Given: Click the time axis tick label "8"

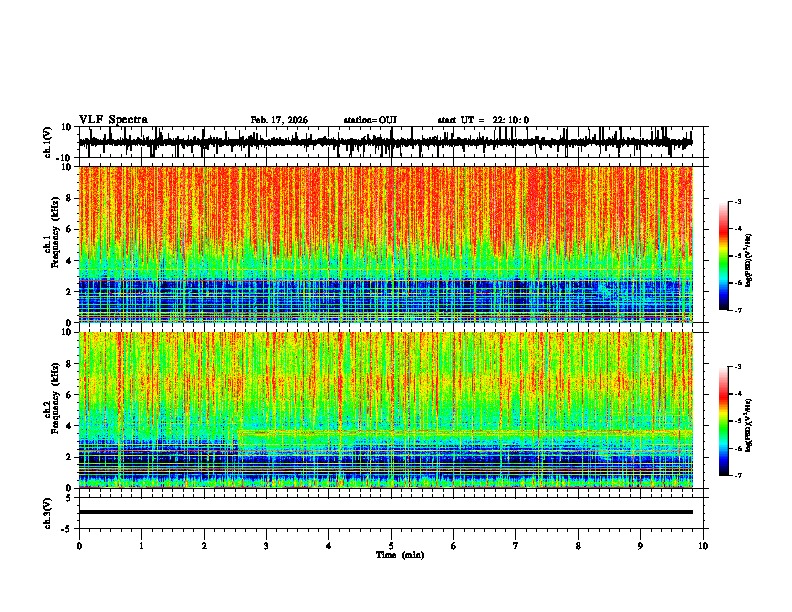Looking at the screenshot, I should point(578,546).
